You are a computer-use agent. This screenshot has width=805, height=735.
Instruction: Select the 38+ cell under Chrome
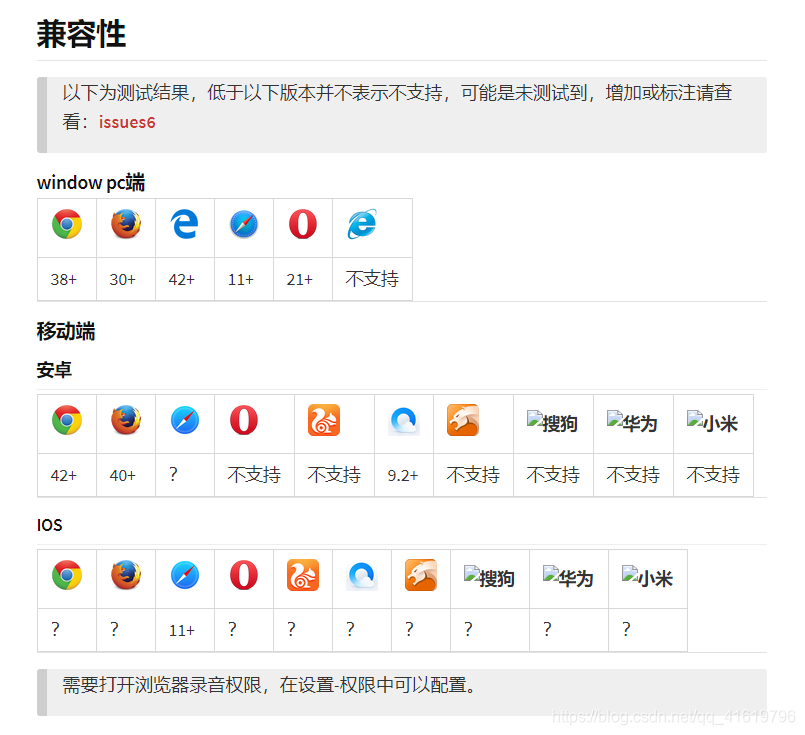[x=67, y=279]
